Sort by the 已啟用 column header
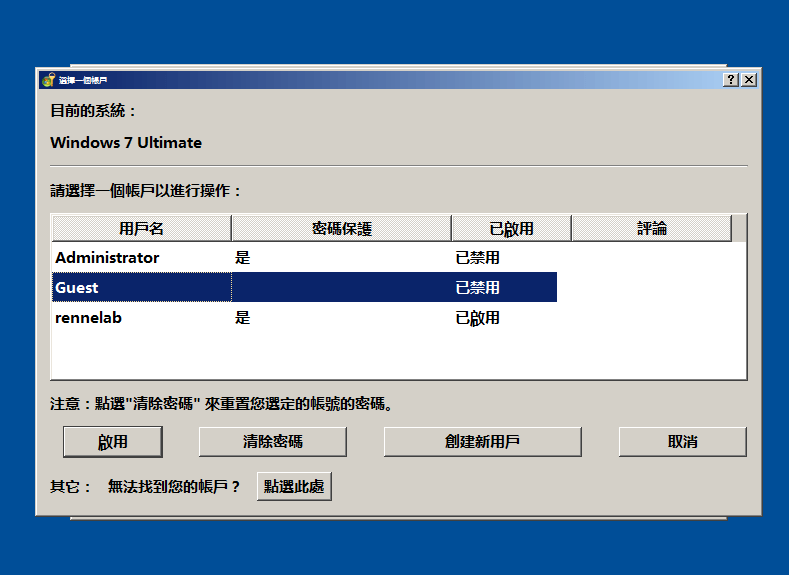 (x=511, y=228)
